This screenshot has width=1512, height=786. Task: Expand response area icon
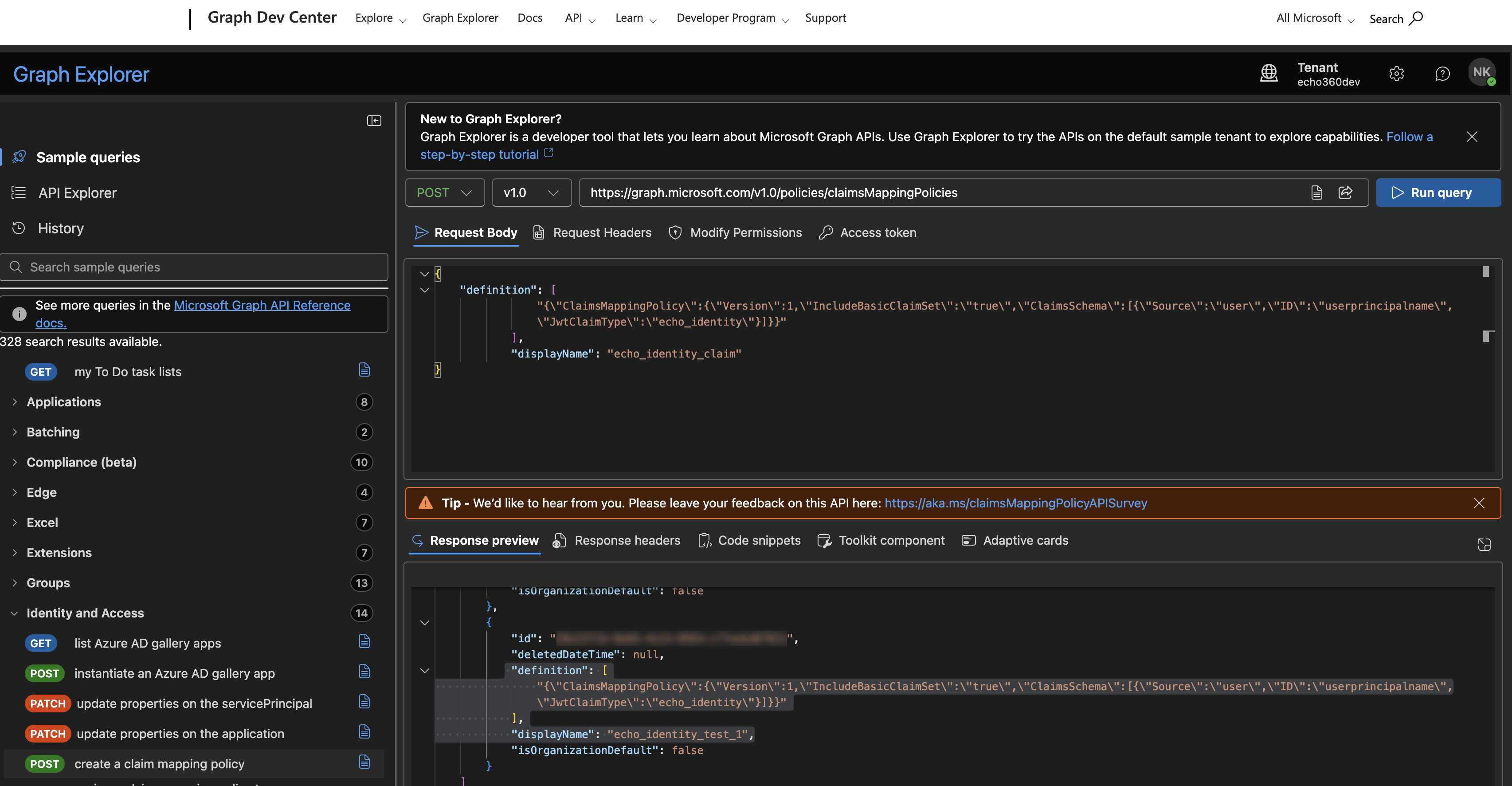[1484, 545]
